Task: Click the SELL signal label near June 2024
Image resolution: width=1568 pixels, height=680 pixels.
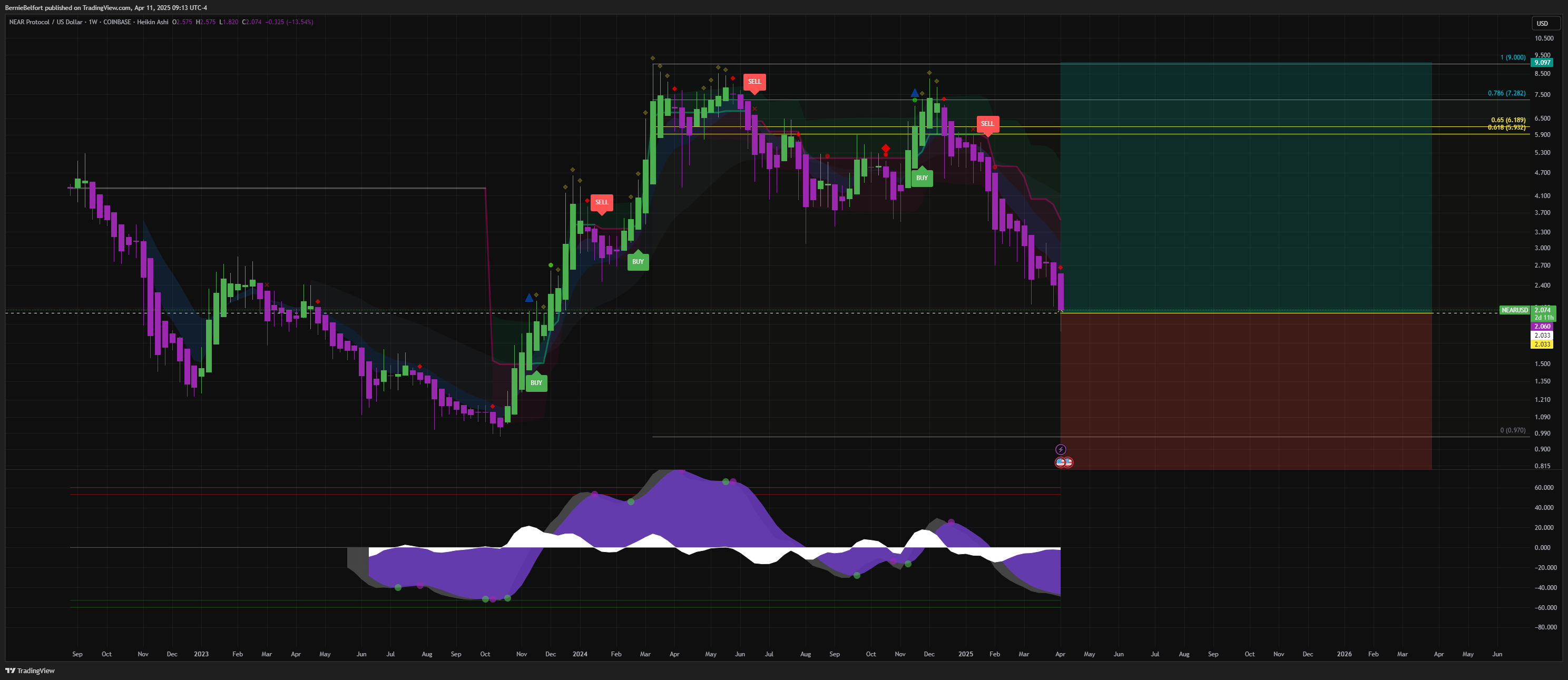Action: pos(754,83)
